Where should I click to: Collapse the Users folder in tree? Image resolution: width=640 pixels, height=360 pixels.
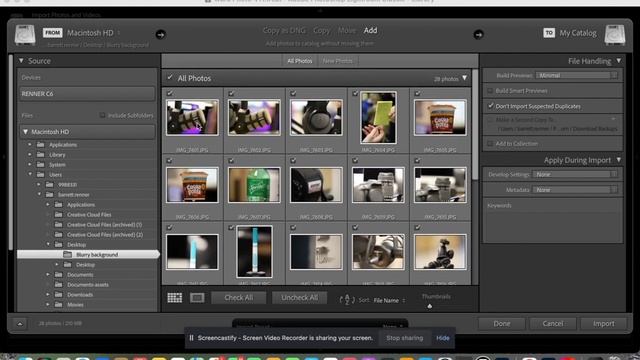point(30,174)
